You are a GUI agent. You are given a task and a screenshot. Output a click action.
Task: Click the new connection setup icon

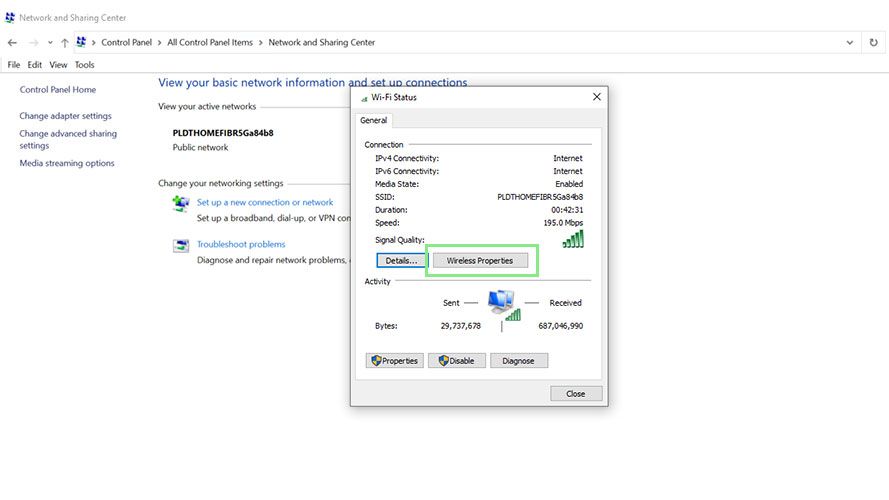[181, 203]
